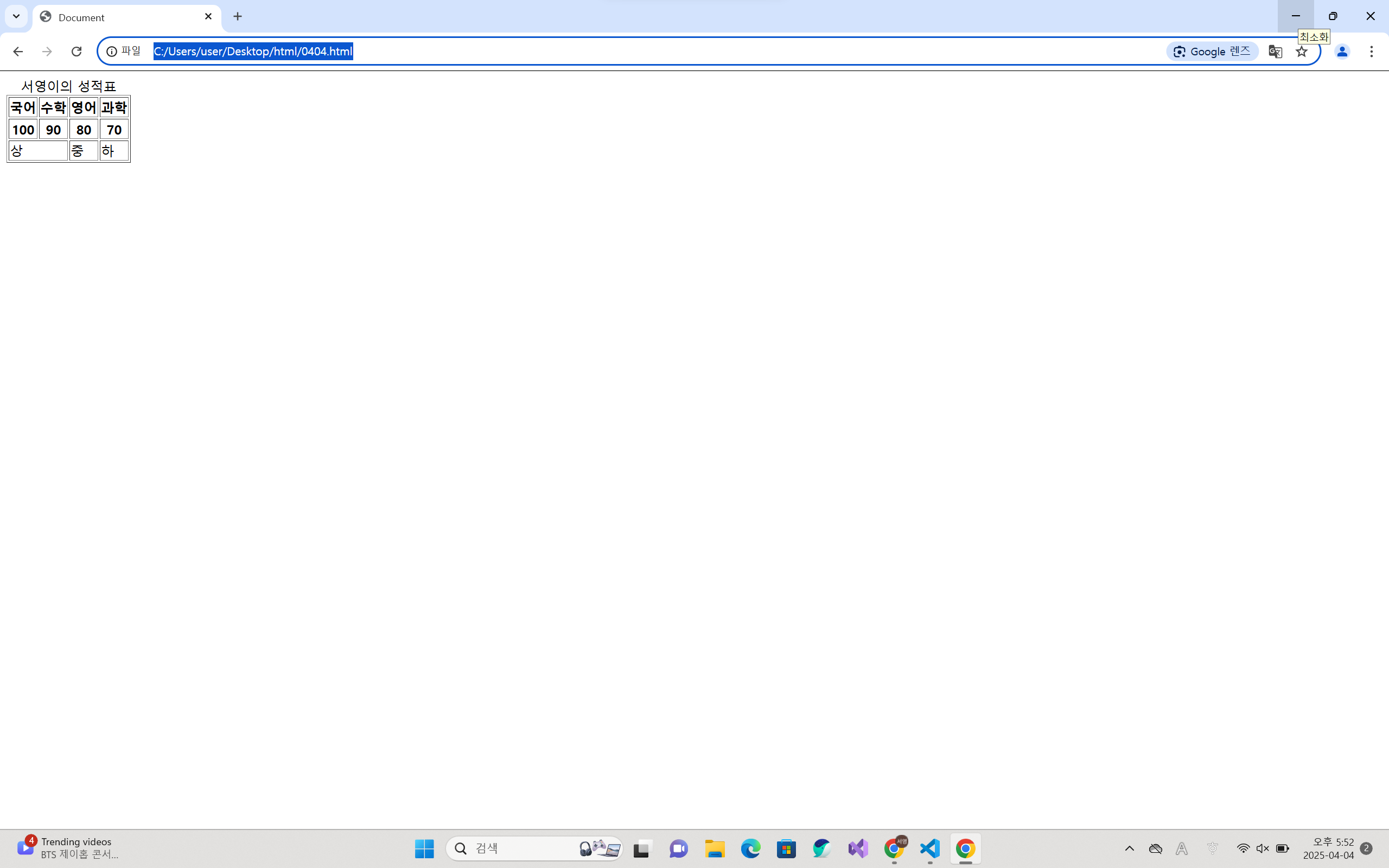Click the taskbar 검색 search box
This screenshot has height=868, width=1389.
517,848
